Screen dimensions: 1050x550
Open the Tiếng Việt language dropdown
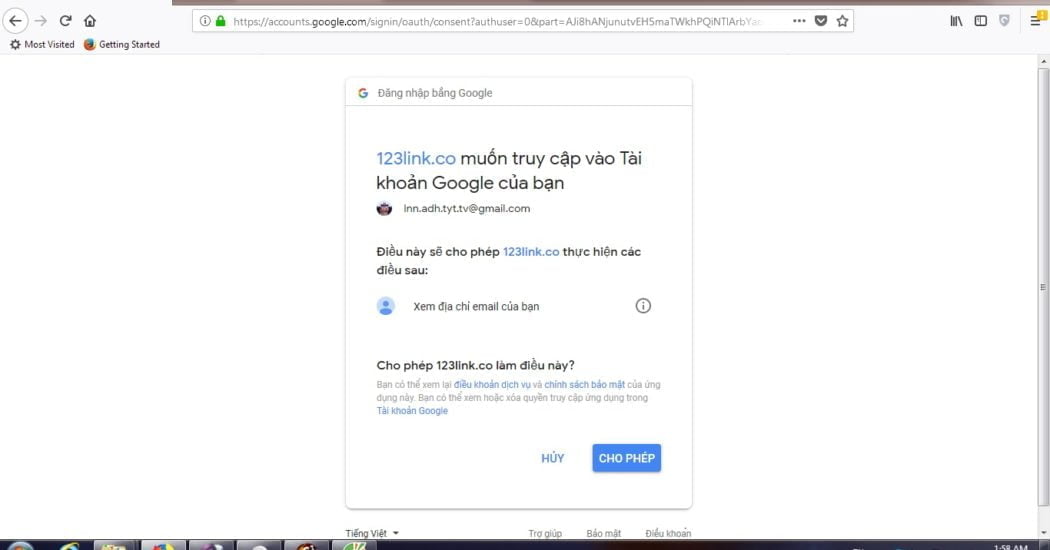[x=372, y=533]
